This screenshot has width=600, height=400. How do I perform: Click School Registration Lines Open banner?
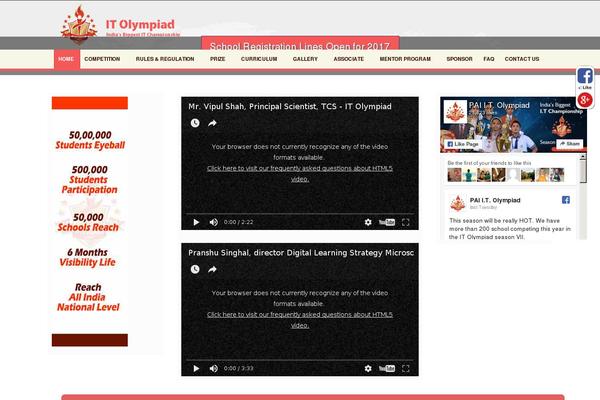click(x=300, y=43)
